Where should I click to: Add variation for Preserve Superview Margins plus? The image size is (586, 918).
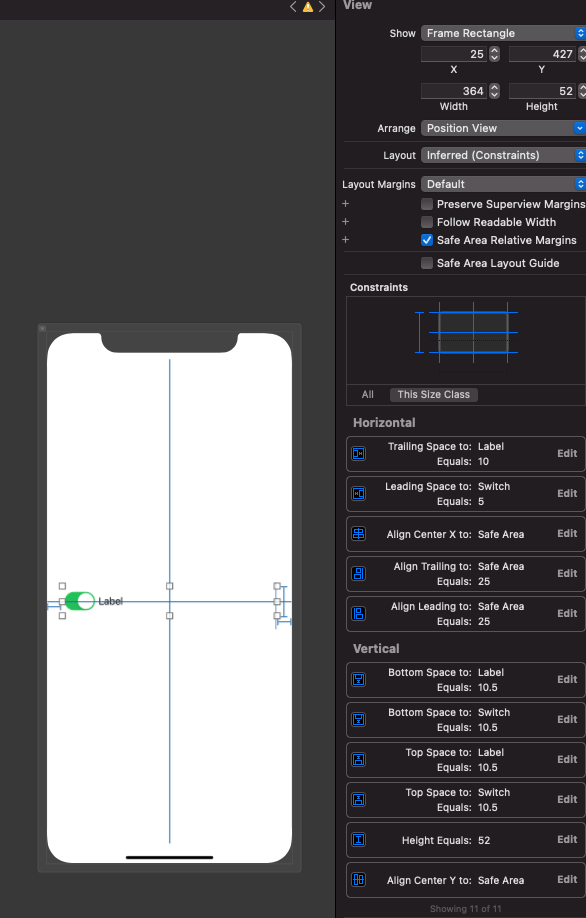click(x=345, y=204)
